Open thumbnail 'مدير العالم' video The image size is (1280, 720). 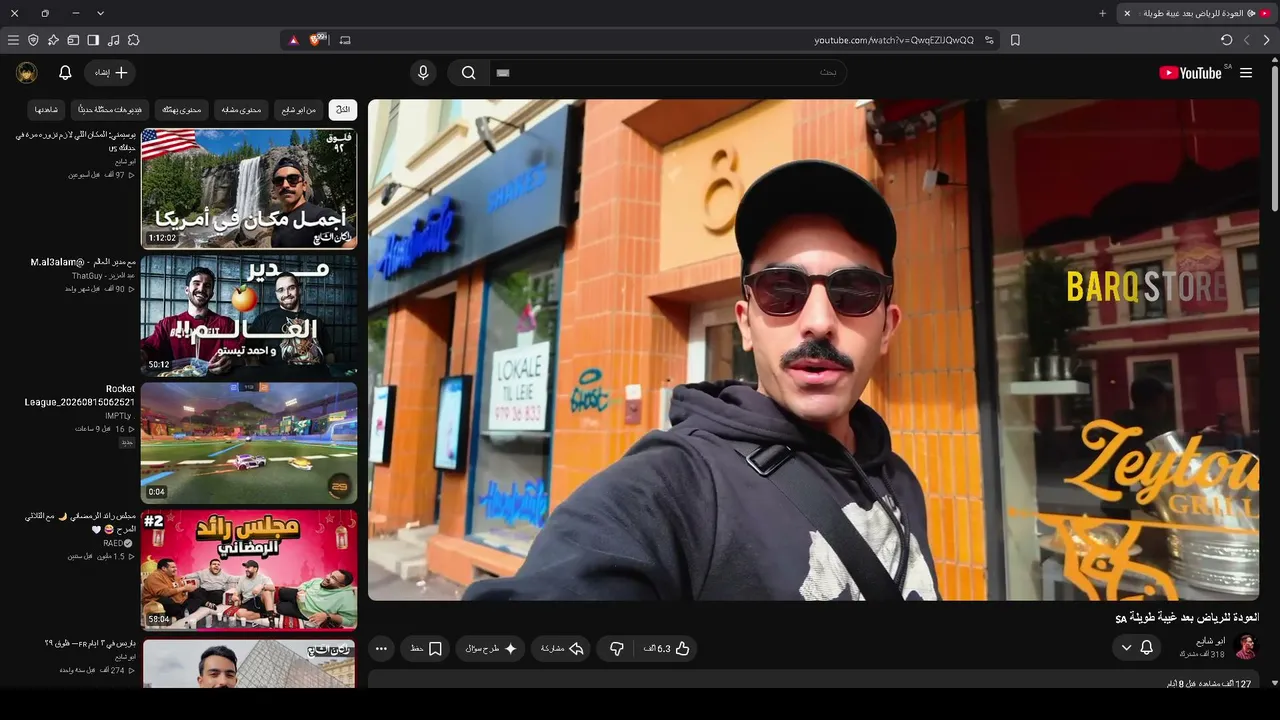(249, 316)
